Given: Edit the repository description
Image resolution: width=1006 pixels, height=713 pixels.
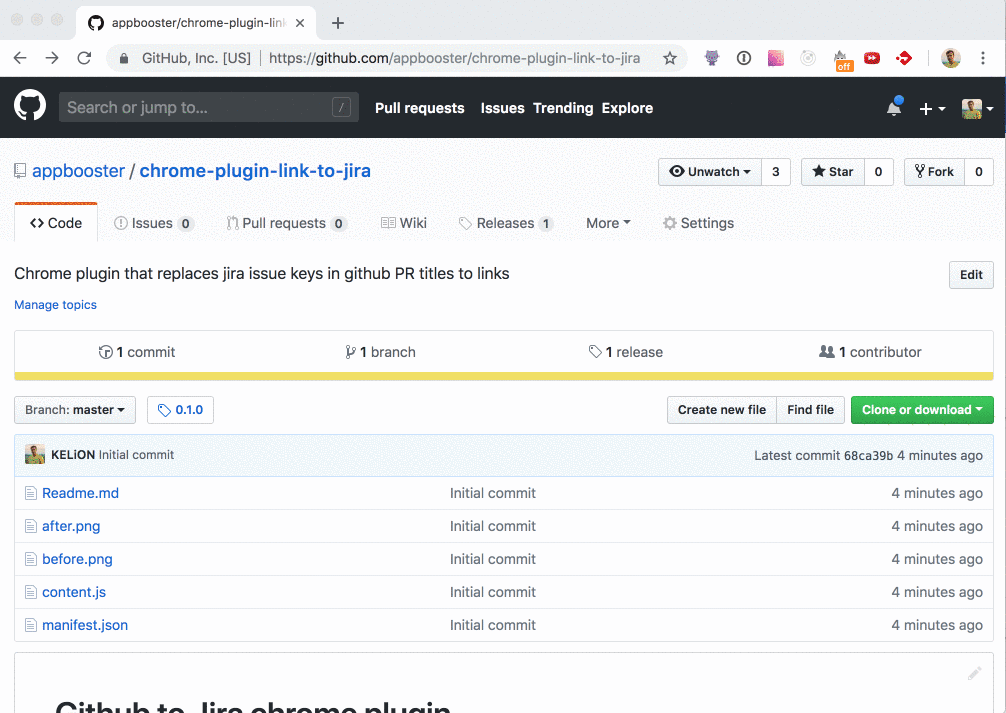Looking at the screenshot, I should tap(971, 275).
